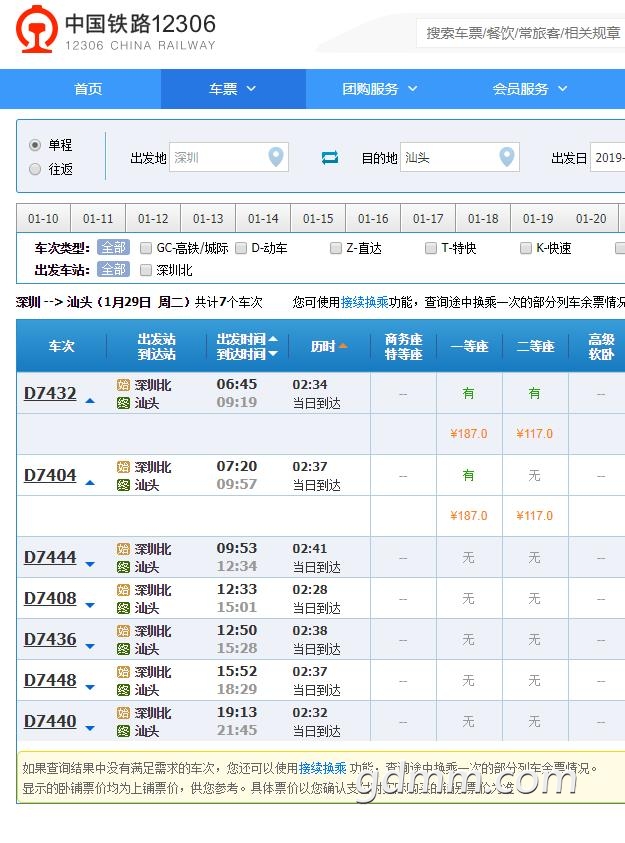Open the D7448 train number link
The image size is (625, 843).
51,680
